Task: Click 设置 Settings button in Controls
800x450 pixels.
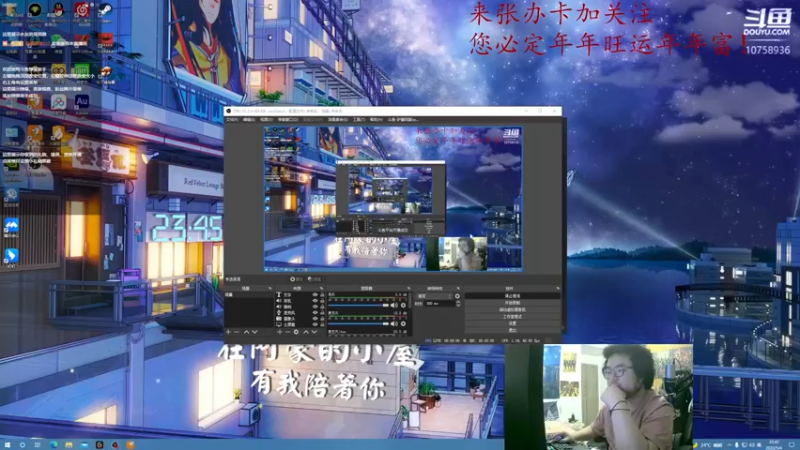Action: click(512, 323)
